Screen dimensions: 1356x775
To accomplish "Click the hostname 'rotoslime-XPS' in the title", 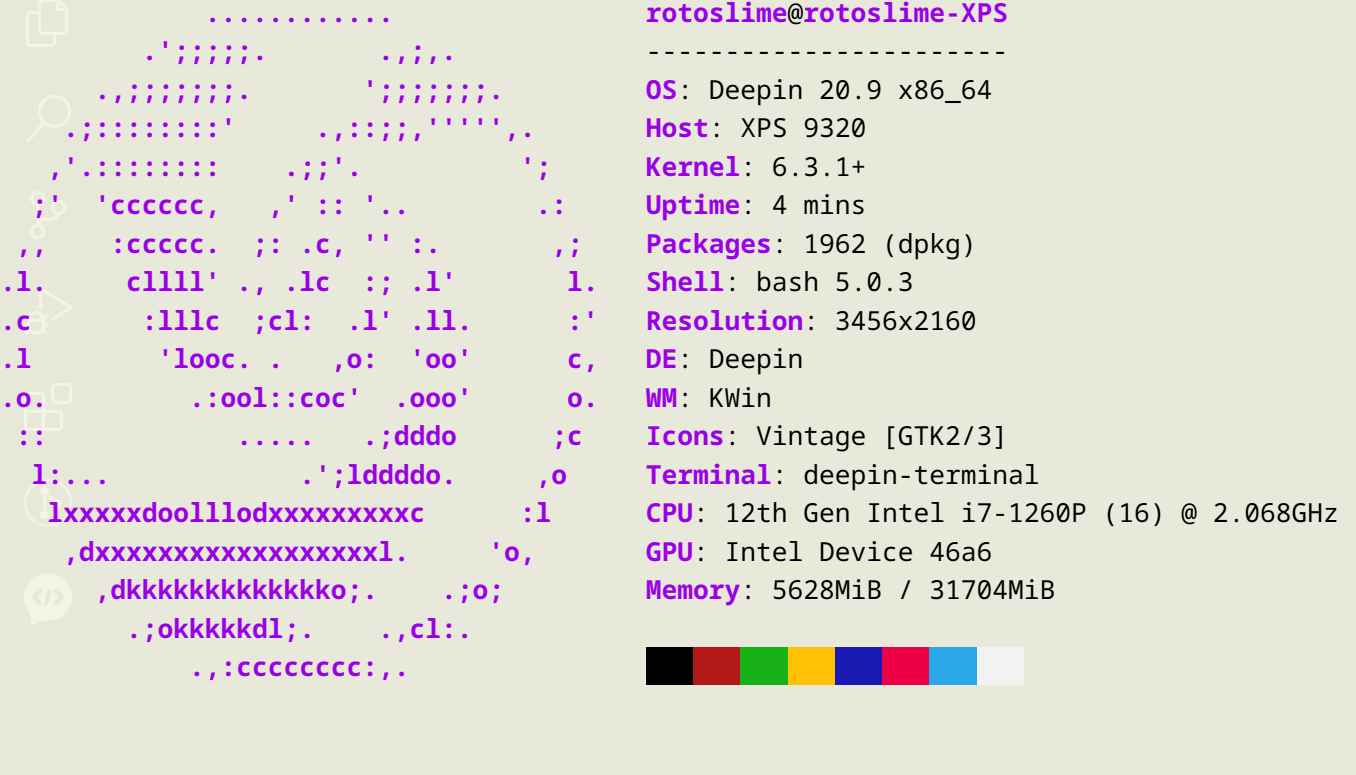I will click(x=906, y=14).
